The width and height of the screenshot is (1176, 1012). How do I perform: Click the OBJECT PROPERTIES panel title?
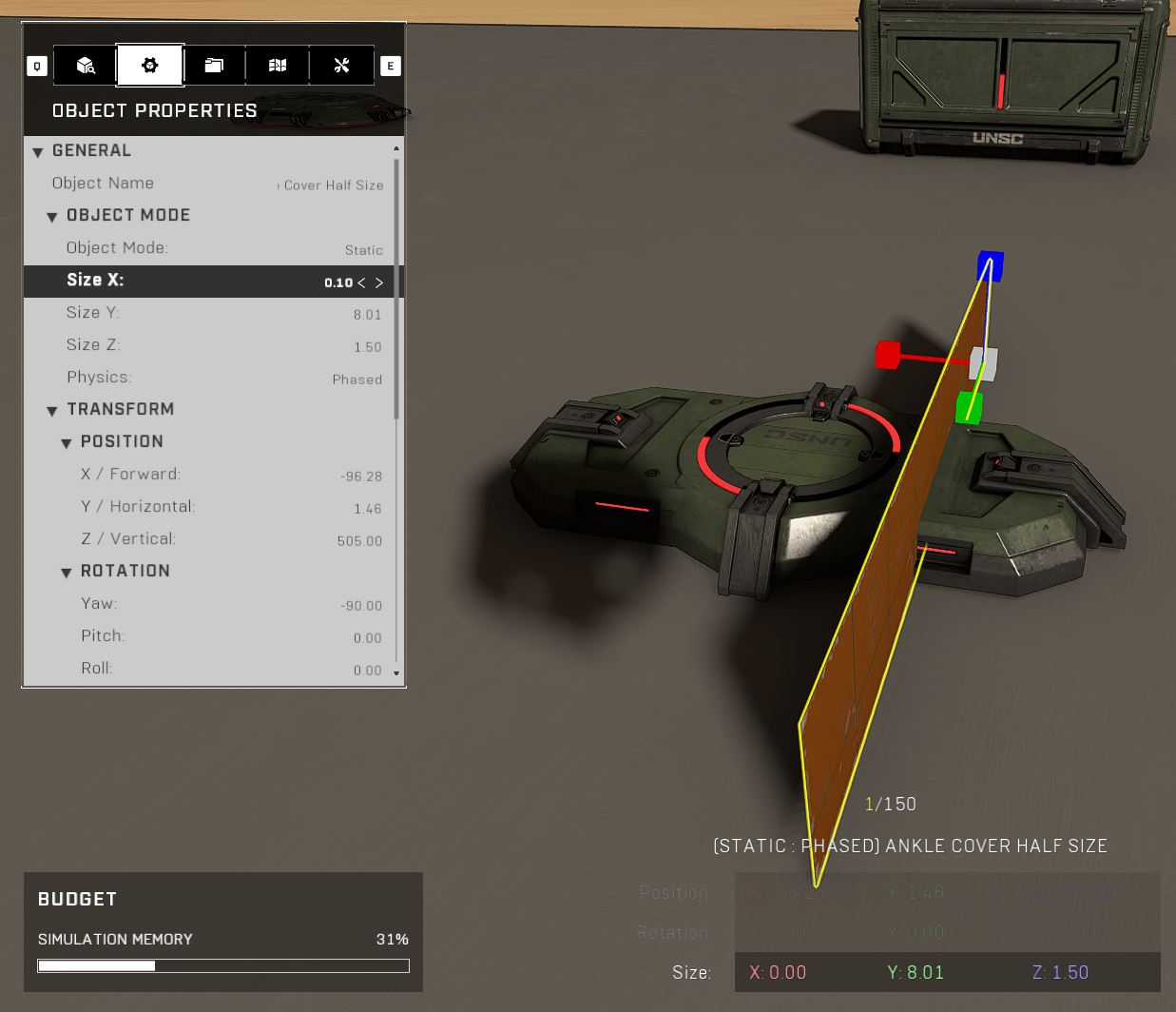tap(155, 110)
